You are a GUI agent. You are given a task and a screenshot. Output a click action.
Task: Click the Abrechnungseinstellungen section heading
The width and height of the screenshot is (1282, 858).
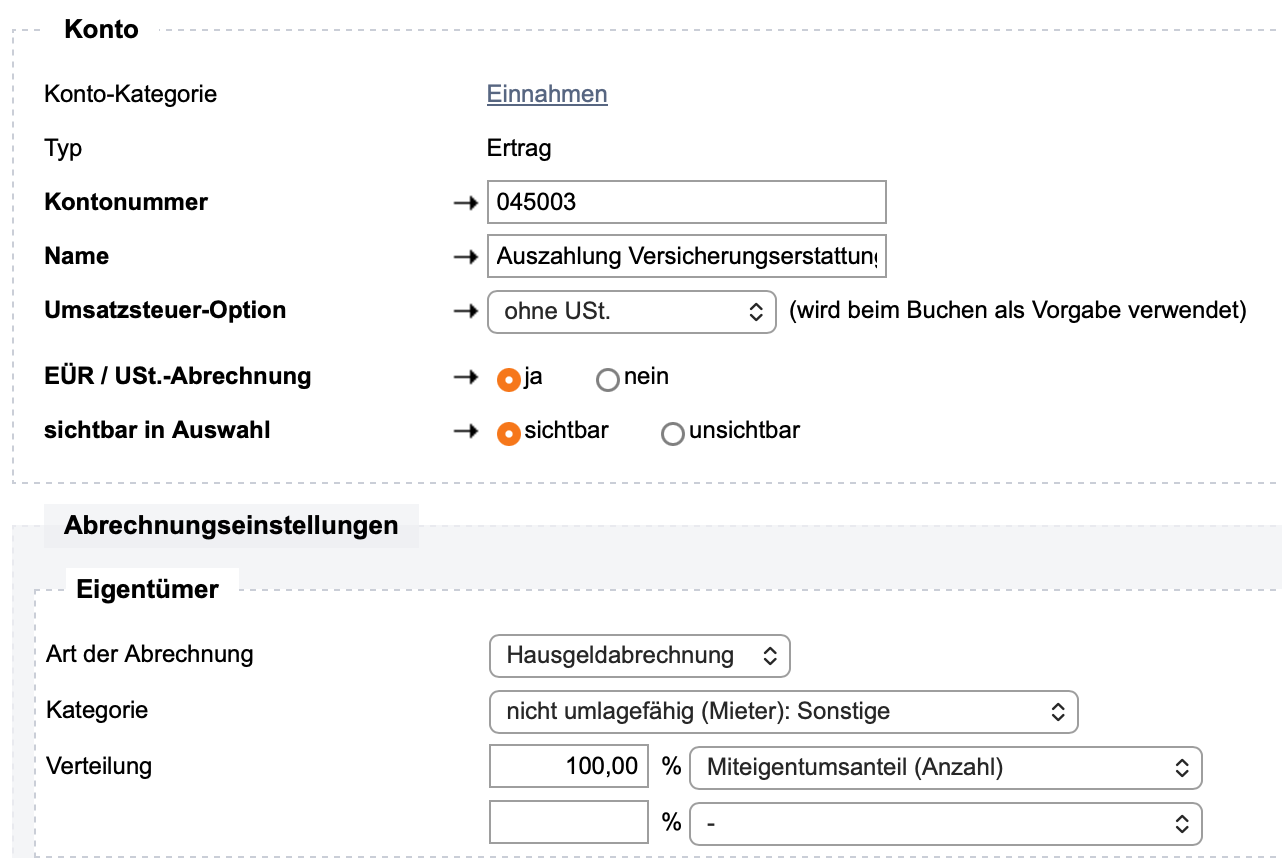pyautogui.click(x=231, y=525)
